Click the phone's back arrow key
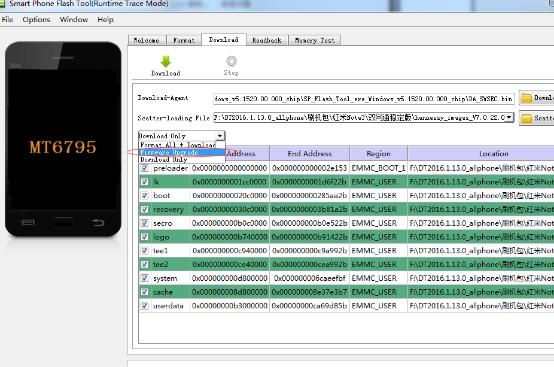The image size is (554, 367). click(98, 222)
